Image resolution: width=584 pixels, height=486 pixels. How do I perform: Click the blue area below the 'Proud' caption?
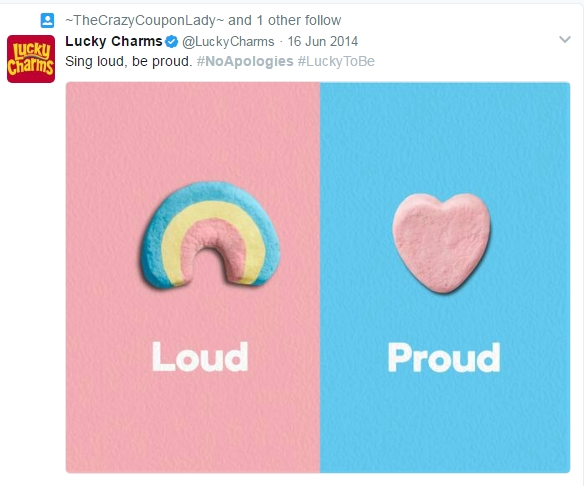click(x=445, y=423)
